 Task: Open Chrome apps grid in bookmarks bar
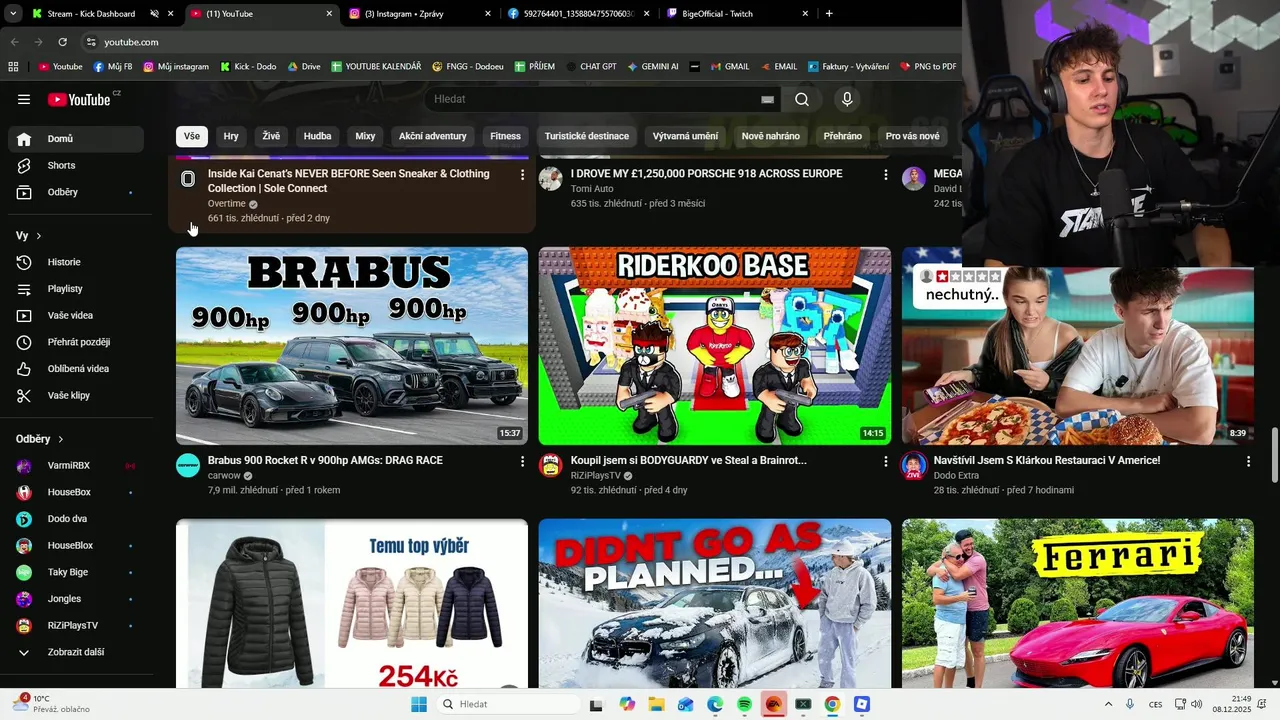13,67
